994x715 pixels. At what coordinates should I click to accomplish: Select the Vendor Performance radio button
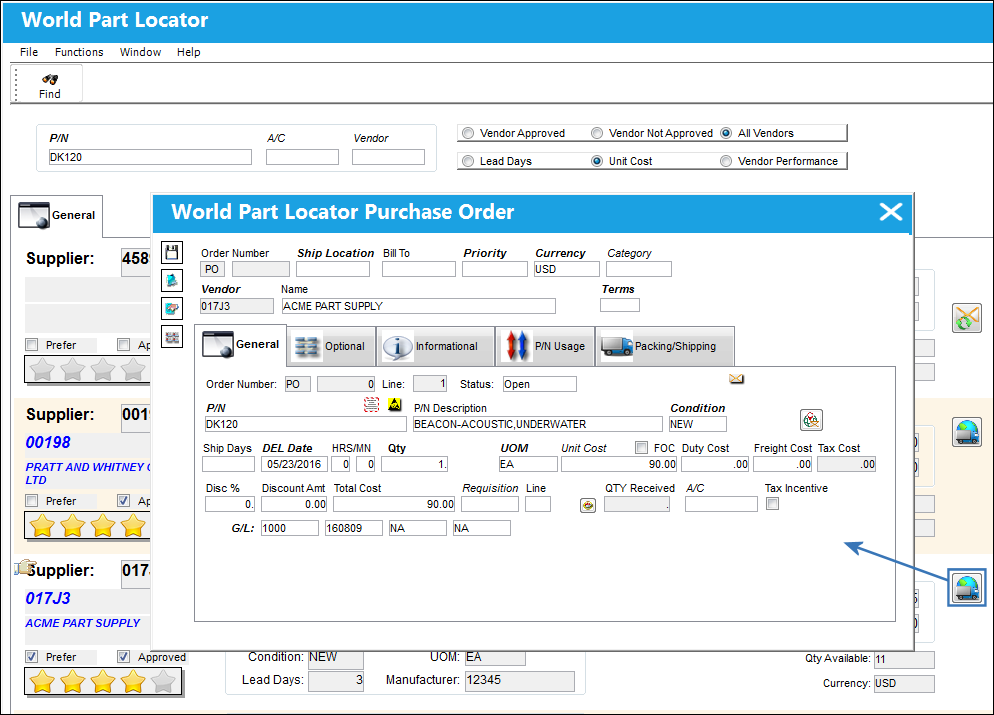tap(726, 161)
